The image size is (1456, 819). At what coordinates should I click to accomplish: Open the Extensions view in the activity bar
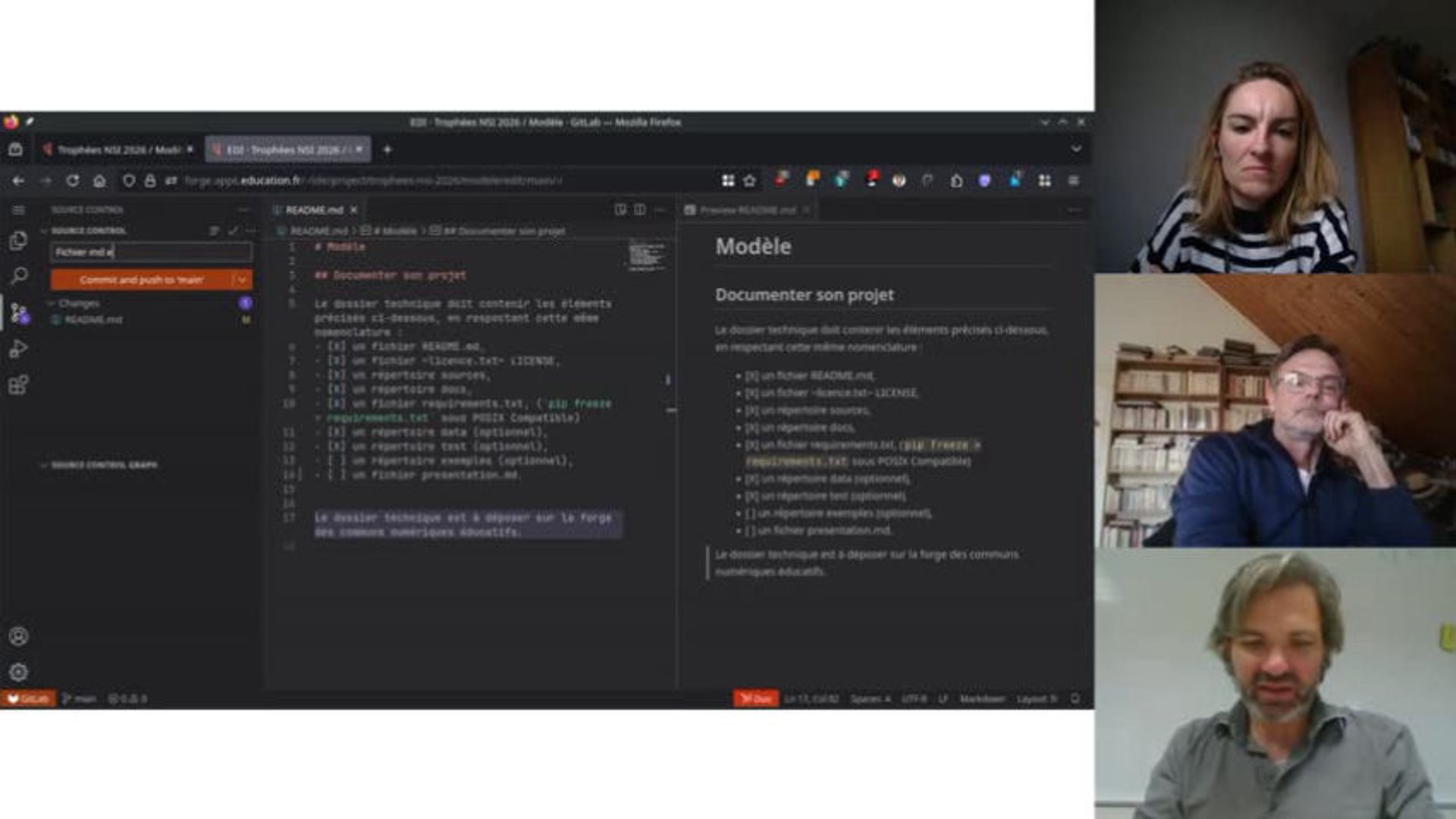click(x=19, y=384)
